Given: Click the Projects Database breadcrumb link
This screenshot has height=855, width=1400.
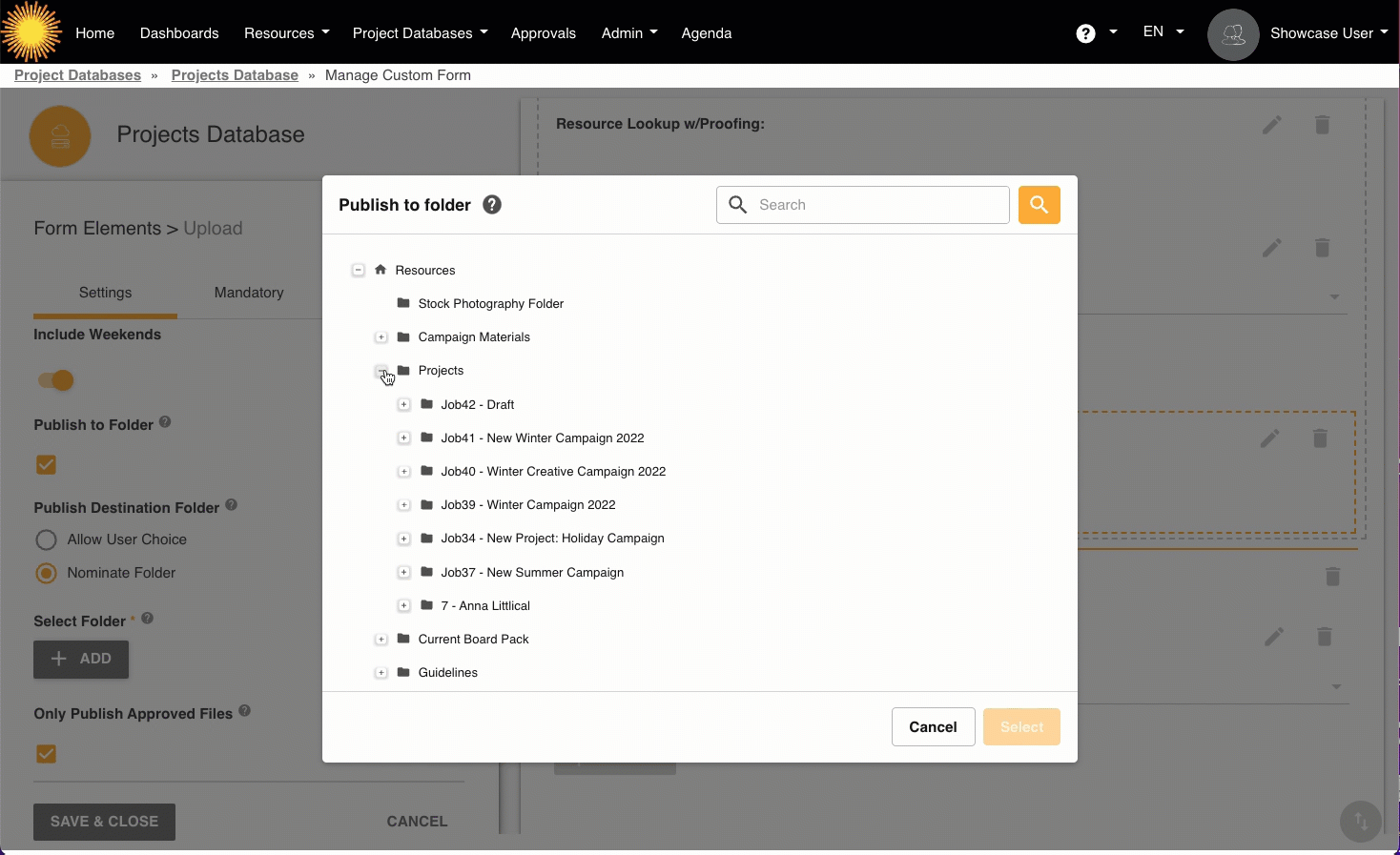Looking at the screenshot, I should (x=235, y=75).
